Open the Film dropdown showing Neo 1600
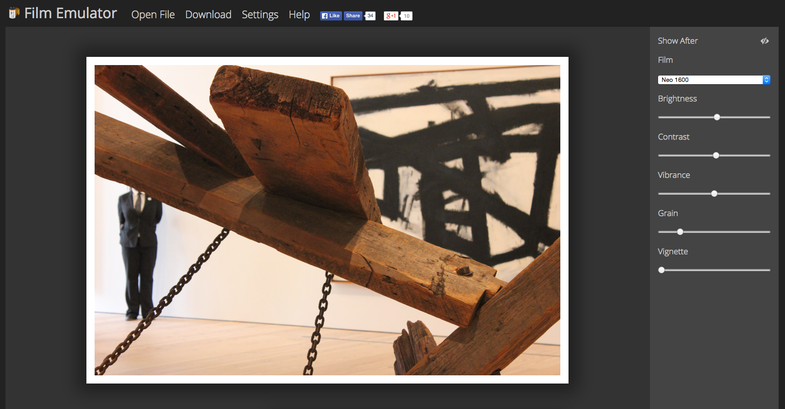Viewport: 785px width, 409px height. [709, 79]
